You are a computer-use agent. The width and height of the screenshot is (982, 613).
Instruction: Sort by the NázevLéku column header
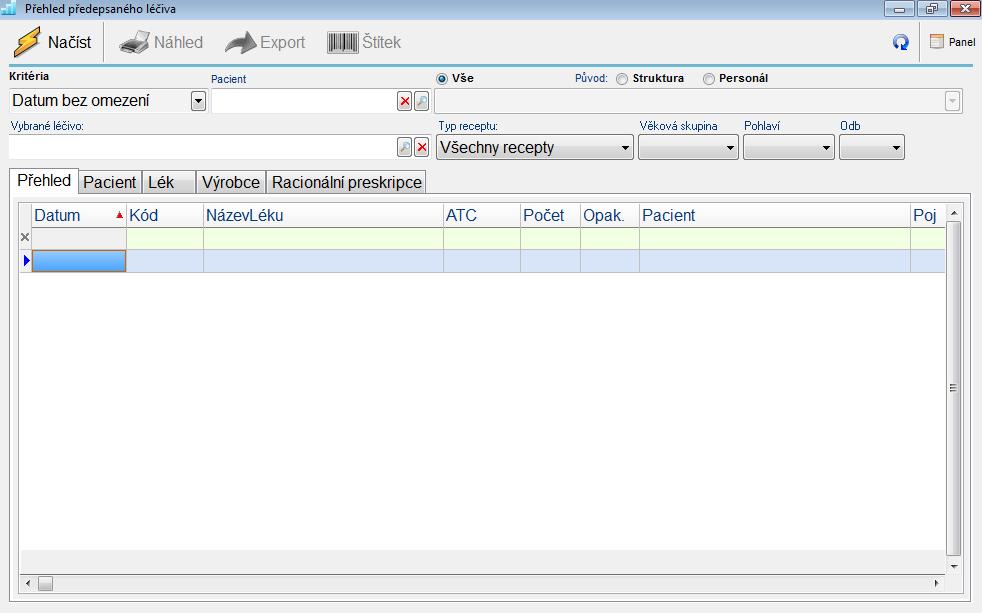[323, 215]
